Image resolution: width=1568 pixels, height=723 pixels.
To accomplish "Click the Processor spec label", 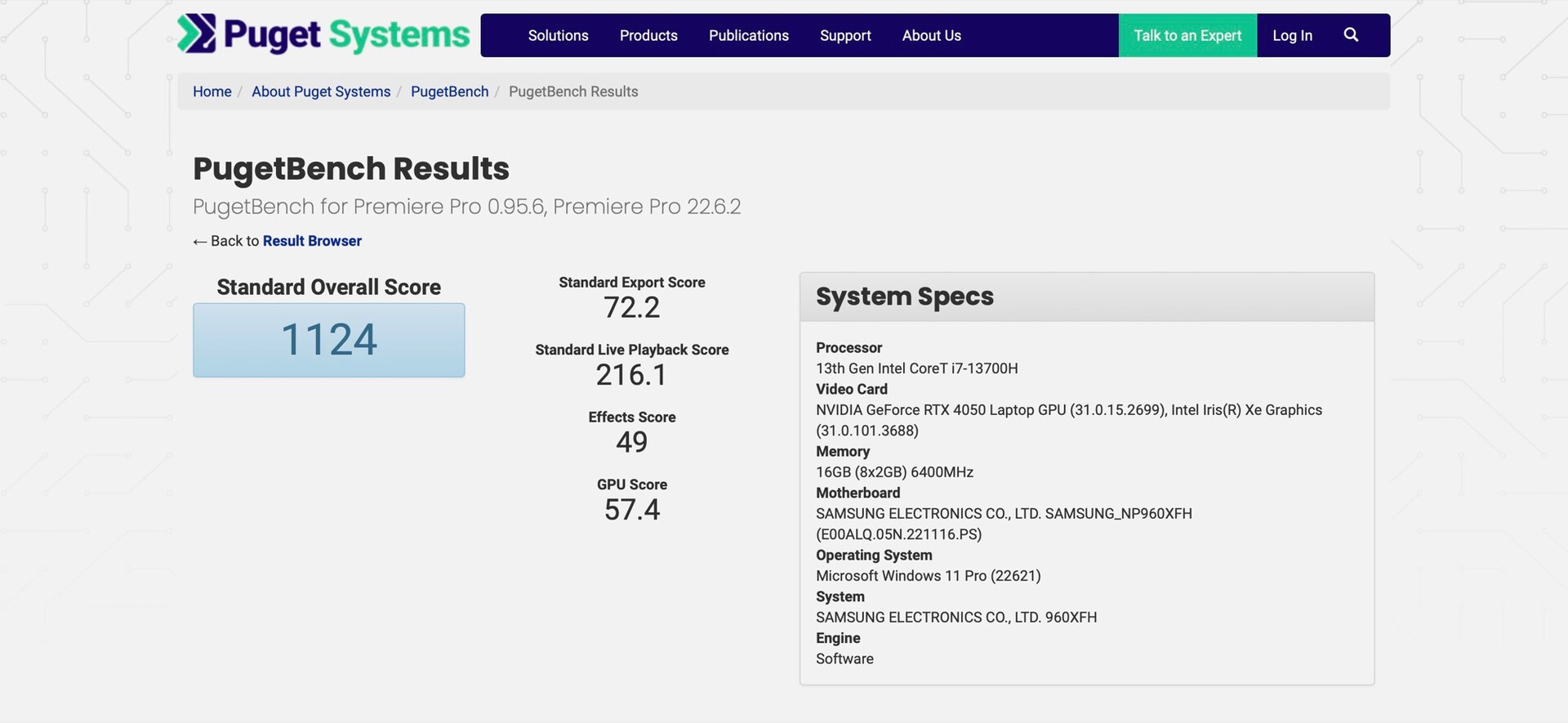I will pyautogui.click(x=849, y=348).
